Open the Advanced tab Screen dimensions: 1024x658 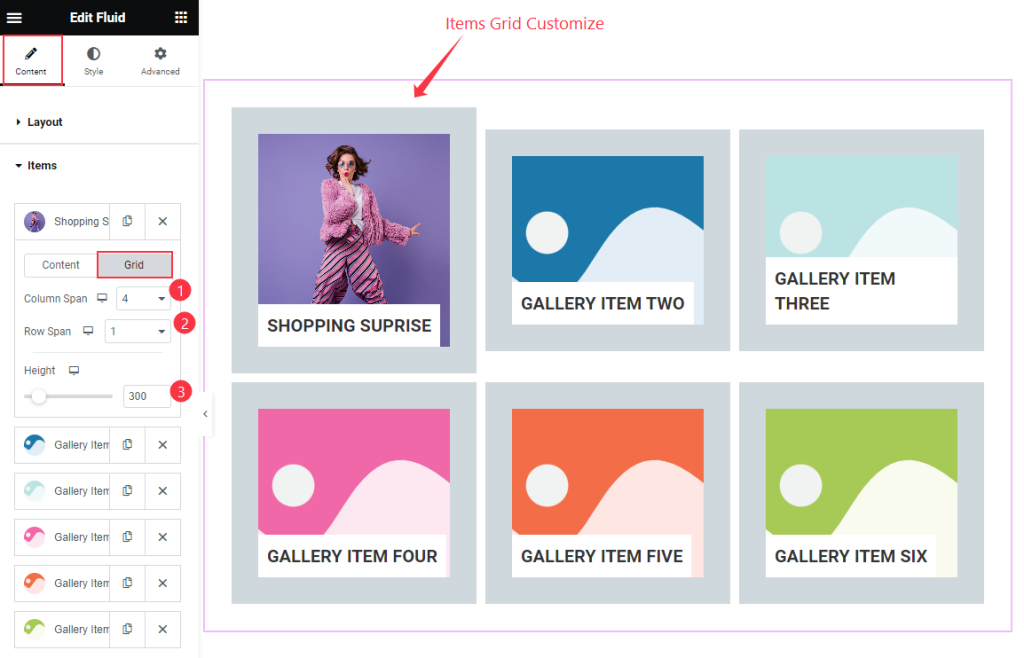pos(160,61)
